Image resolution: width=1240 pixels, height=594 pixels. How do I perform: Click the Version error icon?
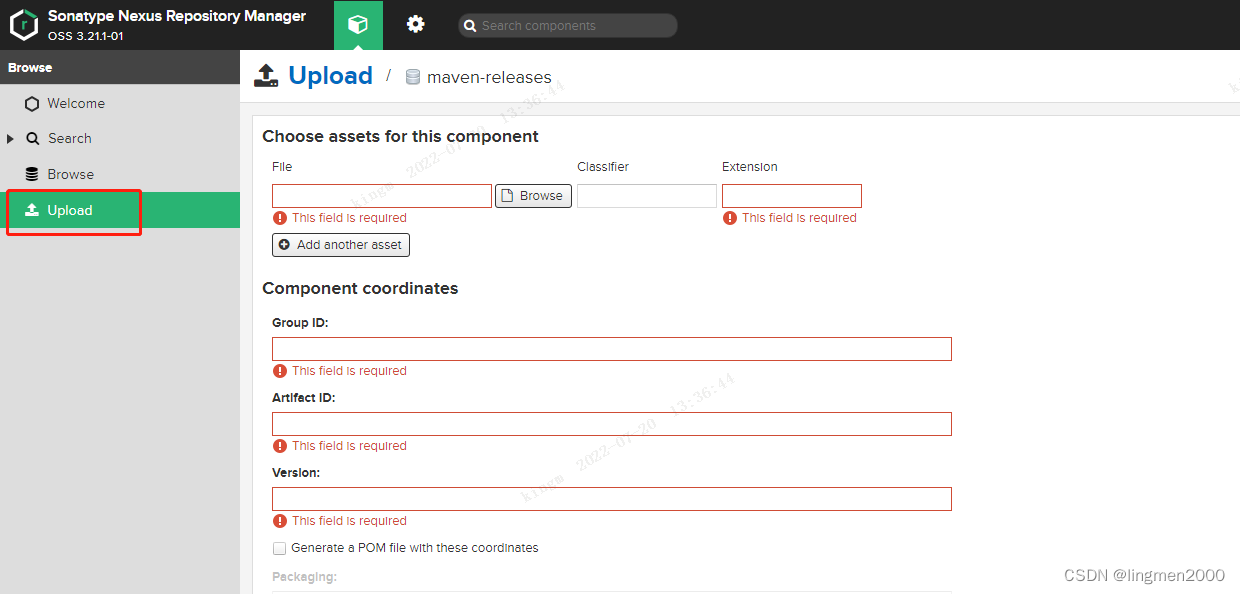point(280,521)
